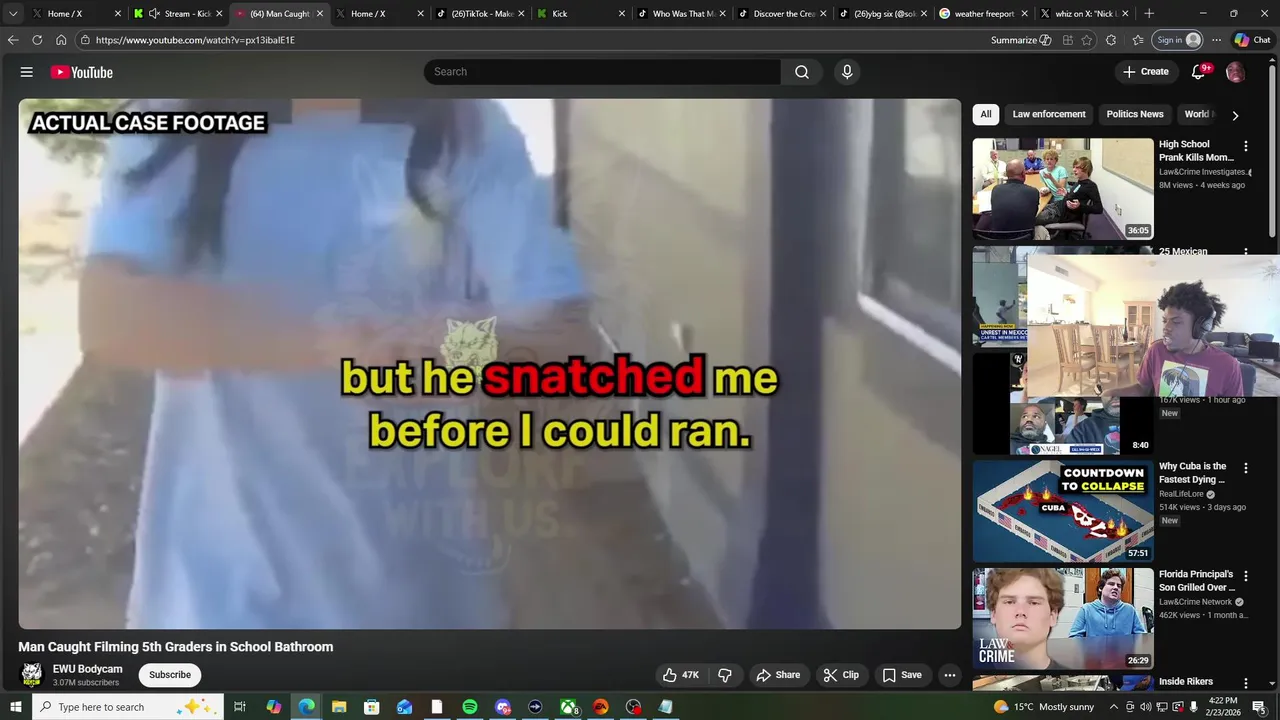Open Florida Principal's Son video thumbnail
The height and width of the screenshot is (720, 1280).
coord(1063,619)
